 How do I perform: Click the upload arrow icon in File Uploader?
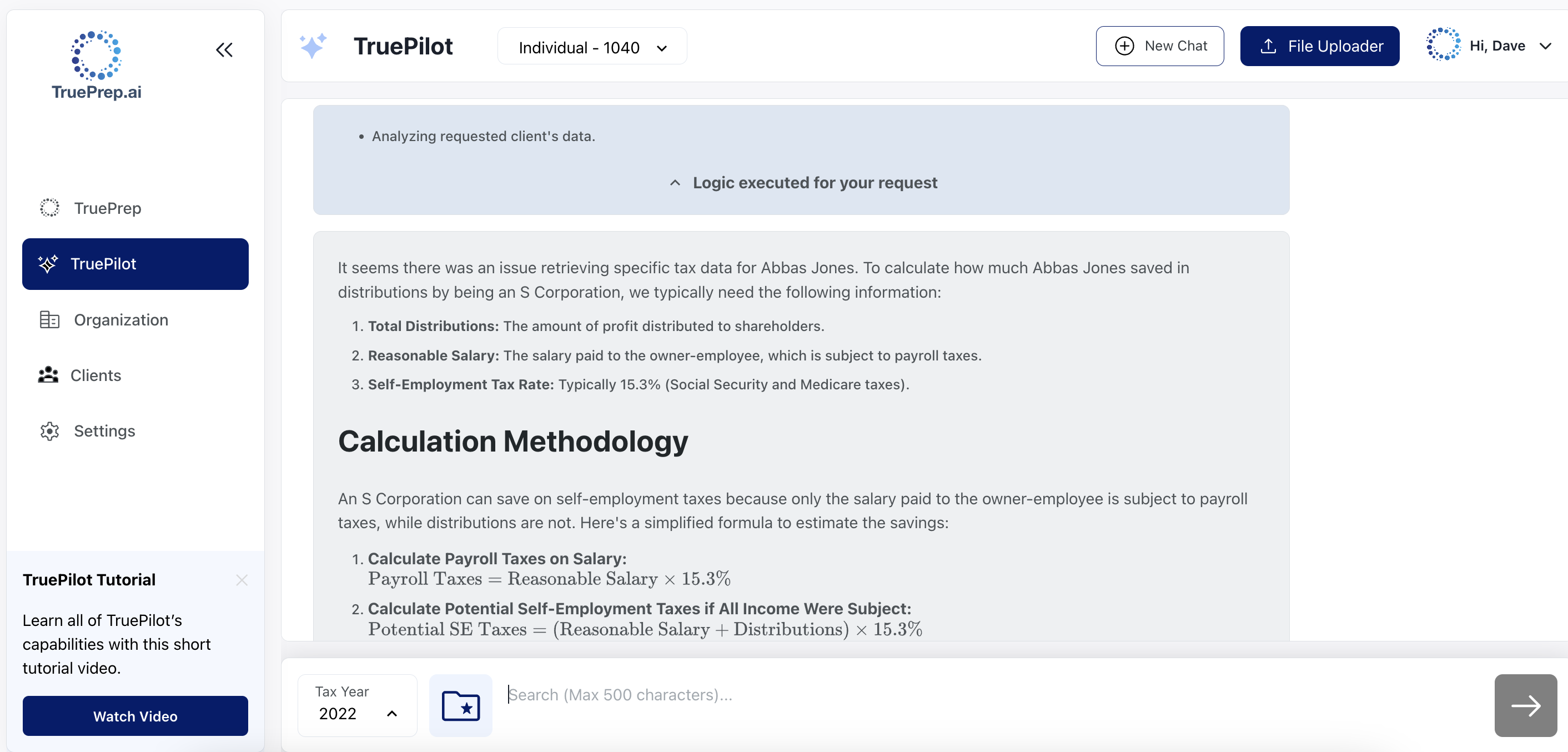(1269, 46)
